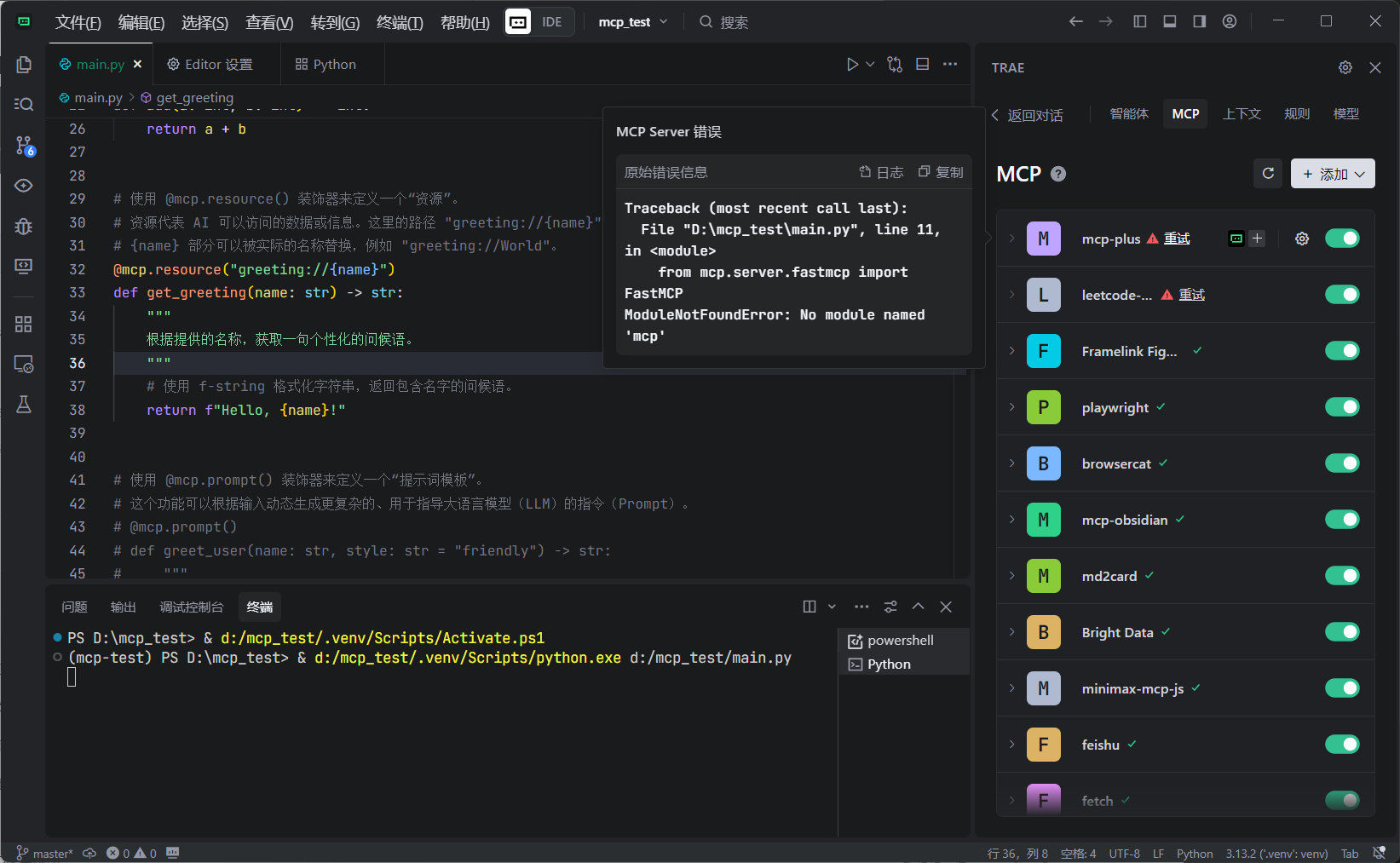Open the 添加 dropdown to add MCP
The height and width of the screenshot is (863, 1400).
click(x=1333, y=174)
